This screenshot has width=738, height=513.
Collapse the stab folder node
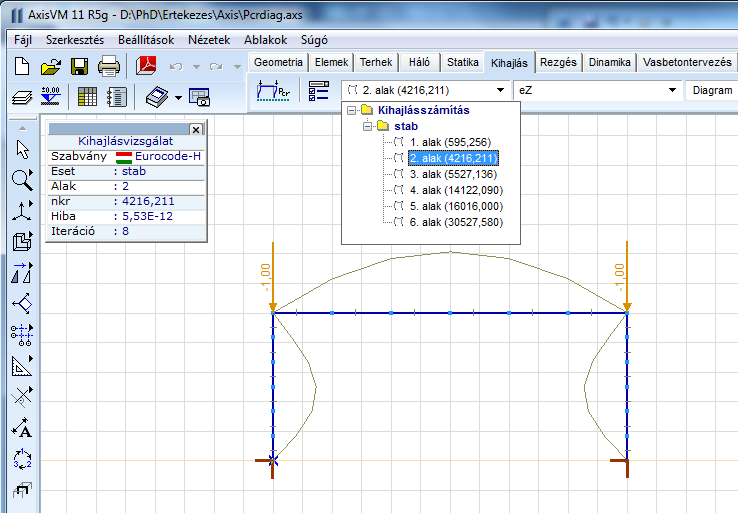pyautogui.click(x=367, y=127)
